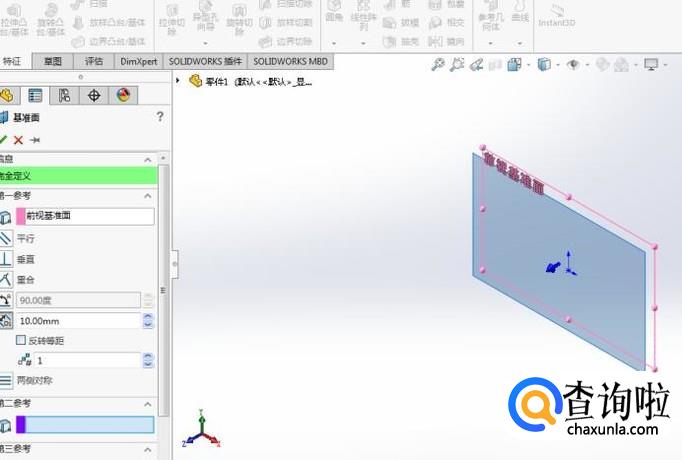
Task: Switch to the SOLIDWORKS 插件 tab
Action: (x=205, y=61)
